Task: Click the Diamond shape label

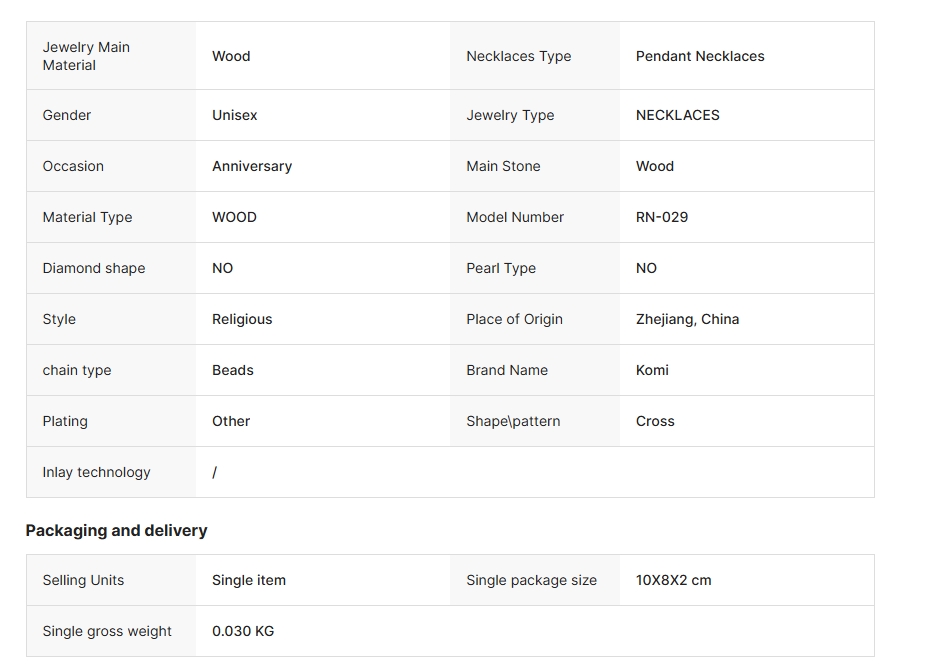Action: (x=94, y=268)
